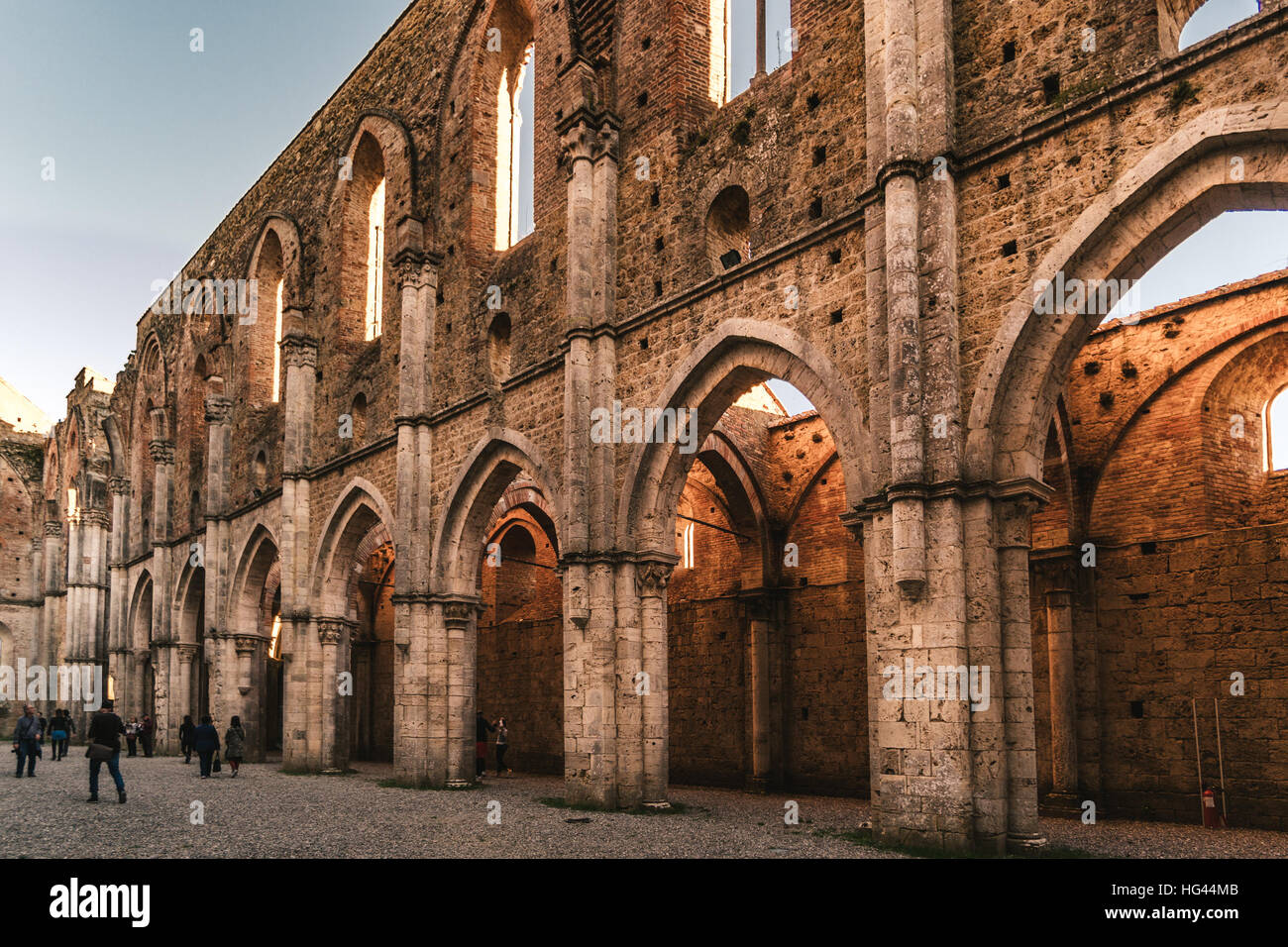Click the alamy logo in the bottom bar
Image resolution: width=1288 pixels, height=947 pixels.
tap(100, 902)
